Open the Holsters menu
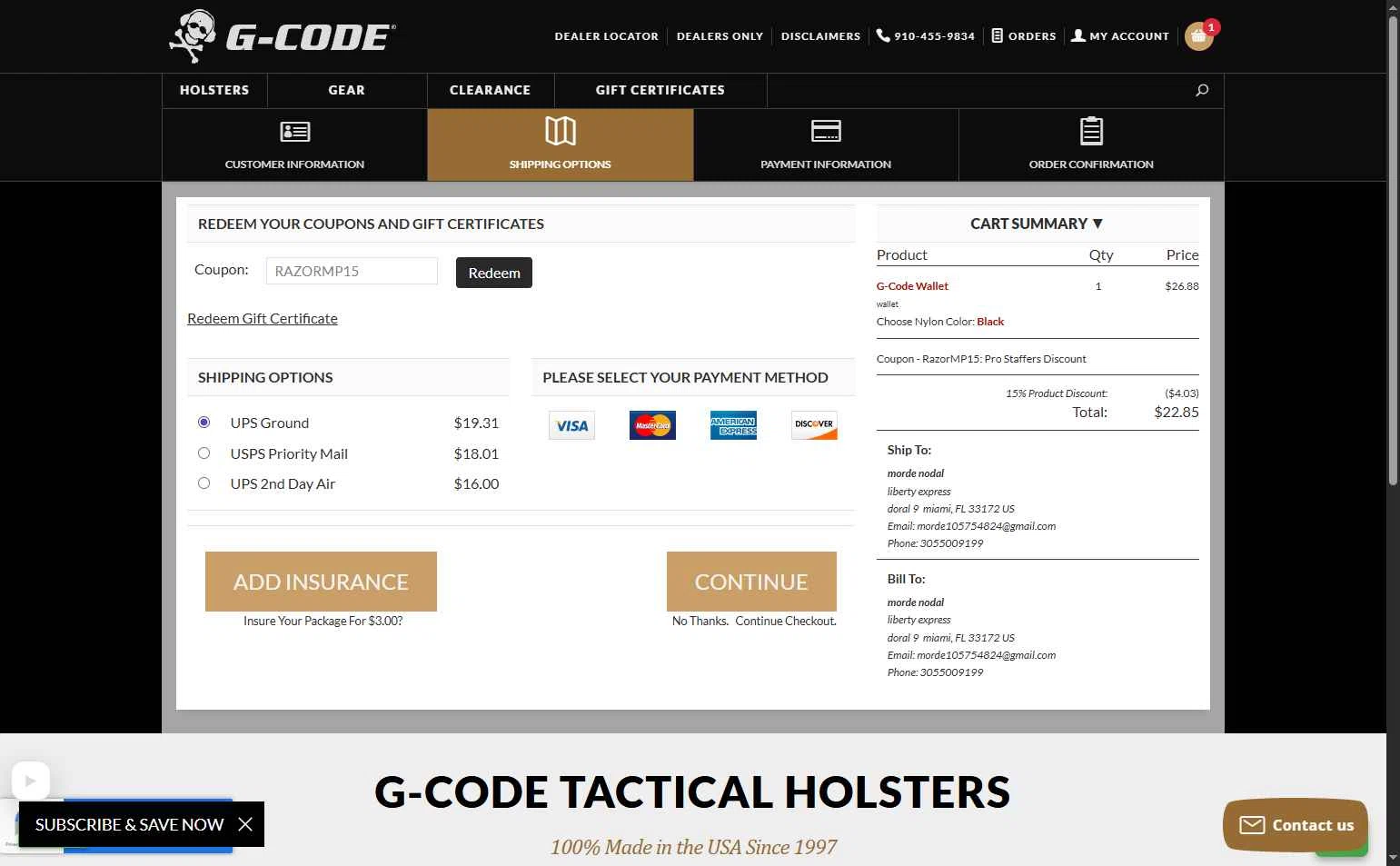 pyautogui.click(x=214, y=90)
